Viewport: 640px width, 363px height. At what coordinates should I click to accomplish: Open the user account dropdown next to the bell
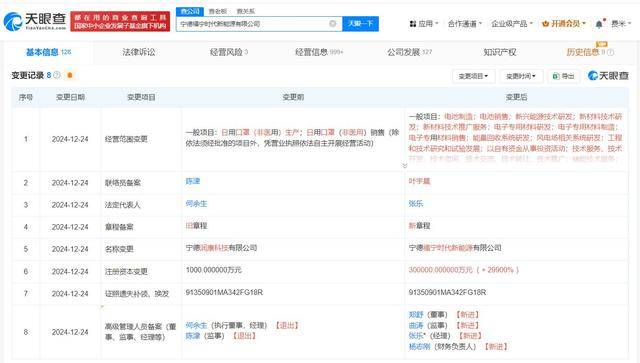click(621, 24)
